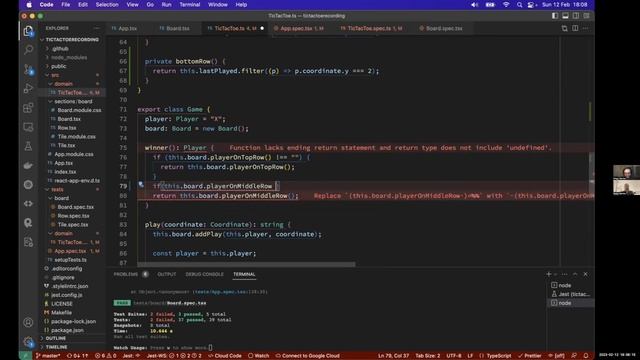
Task: Open the DEBUG CONSOLE panel tab
Action: point(204,274)
